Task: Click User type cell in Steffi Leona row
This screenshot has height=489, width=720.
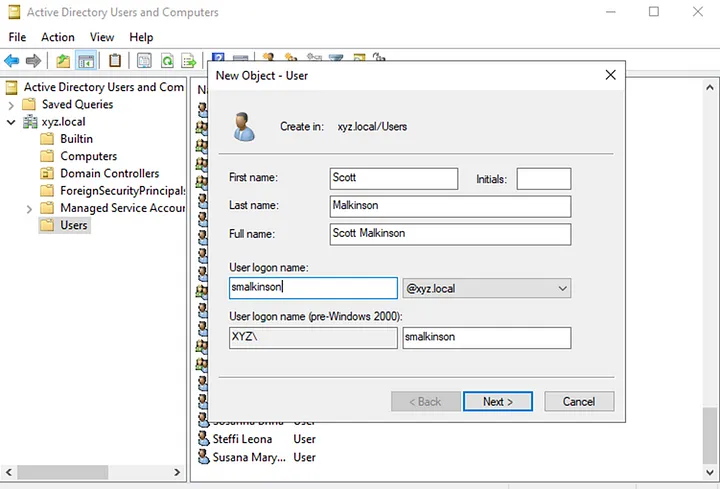Action: tap(304, 439)
